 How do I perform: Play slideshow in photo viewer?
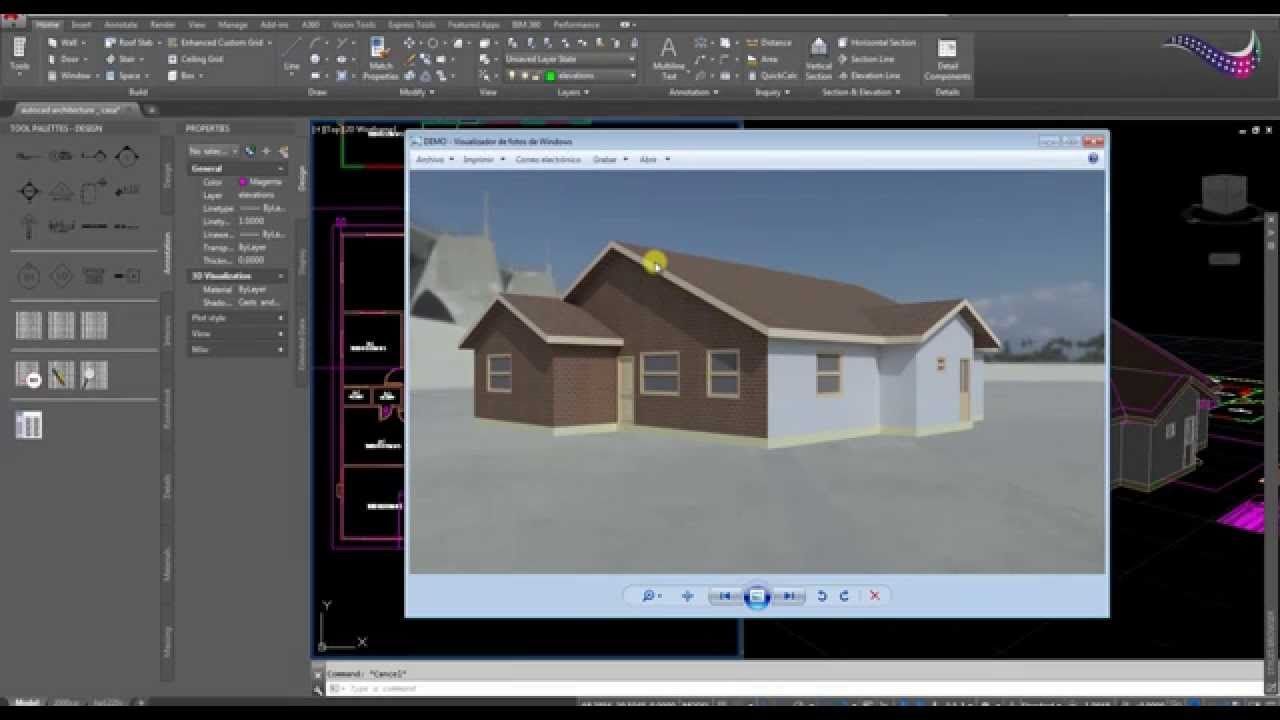click(757, 596)
